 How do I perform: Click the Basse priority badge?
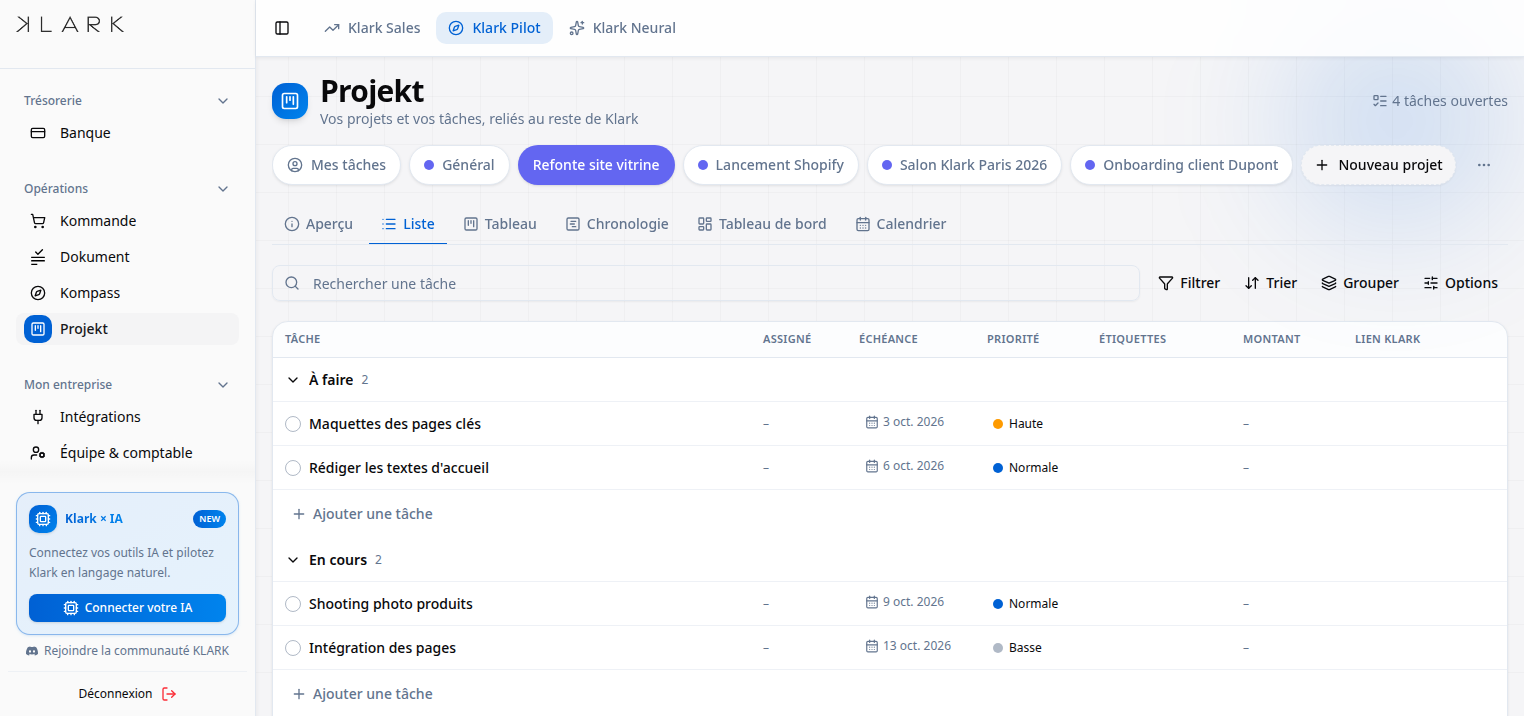1018,648
